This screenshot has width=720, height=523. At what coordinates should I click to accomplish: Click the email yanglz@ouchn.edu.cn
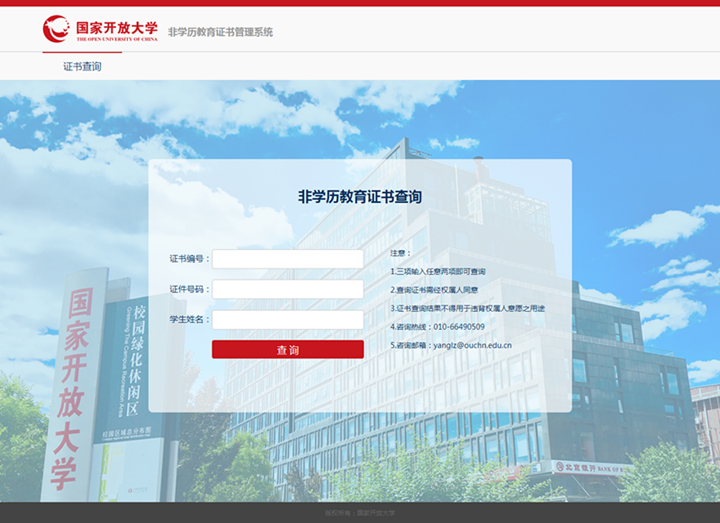(x=472, y=345)
